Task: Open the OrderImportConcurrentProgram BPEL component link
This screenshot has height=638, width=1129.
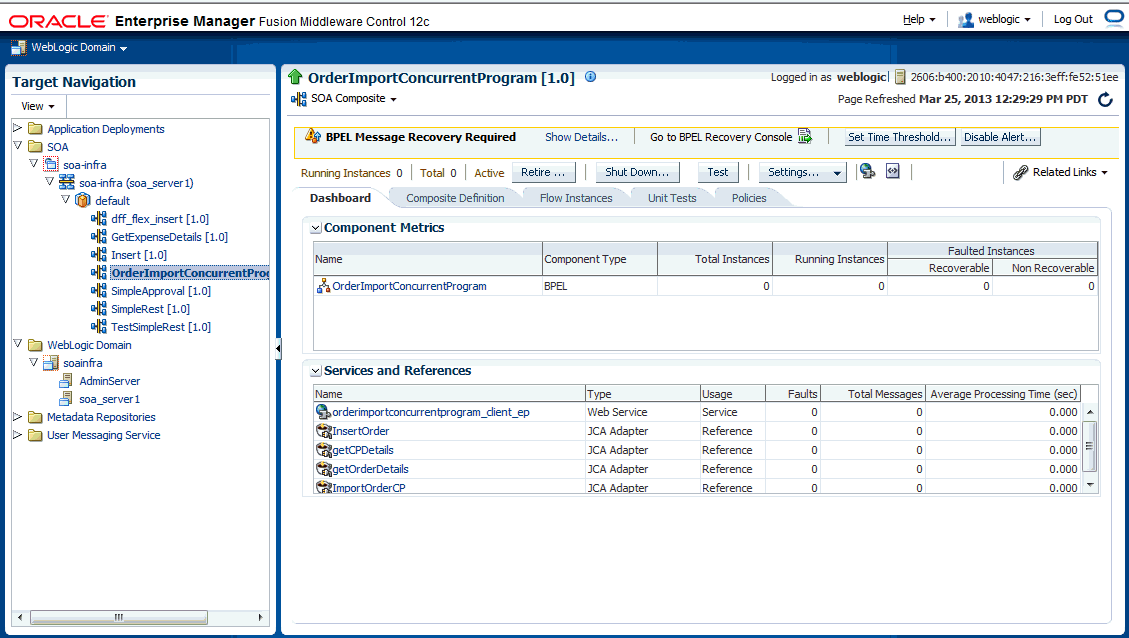Action: pyautogui.click(x=409, y=286)
